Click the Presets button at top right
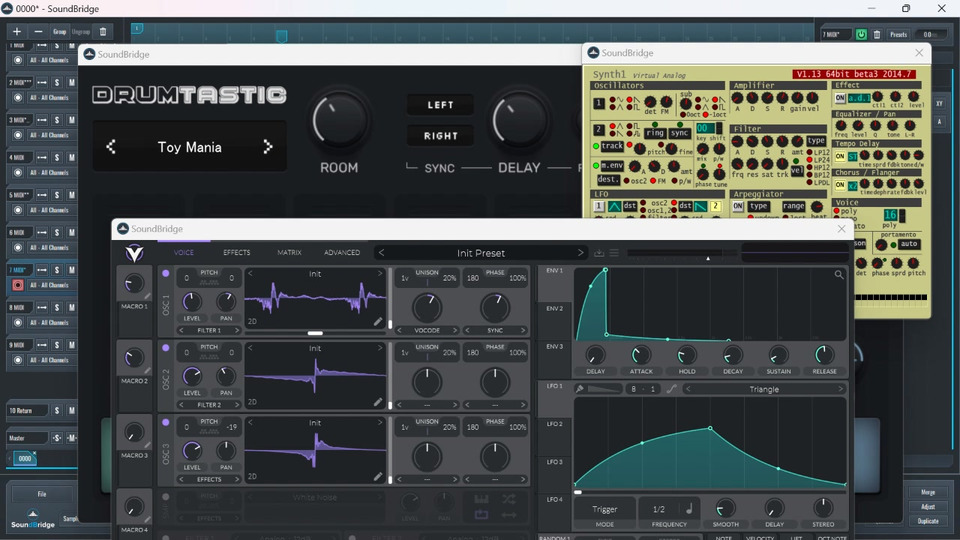 click(x=898, y=34)
